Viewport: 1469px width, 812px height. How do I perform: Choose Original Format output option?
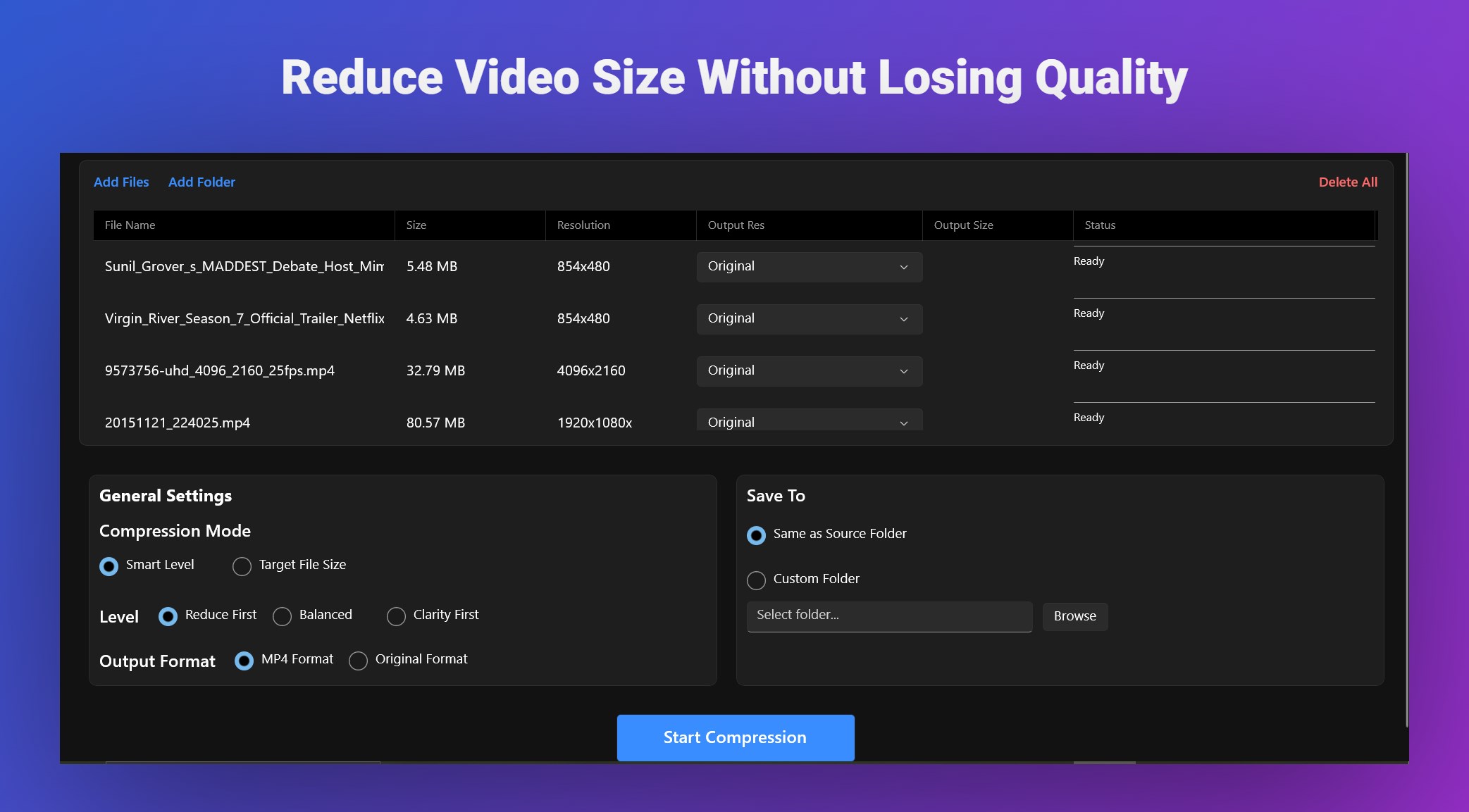[358, 661]
